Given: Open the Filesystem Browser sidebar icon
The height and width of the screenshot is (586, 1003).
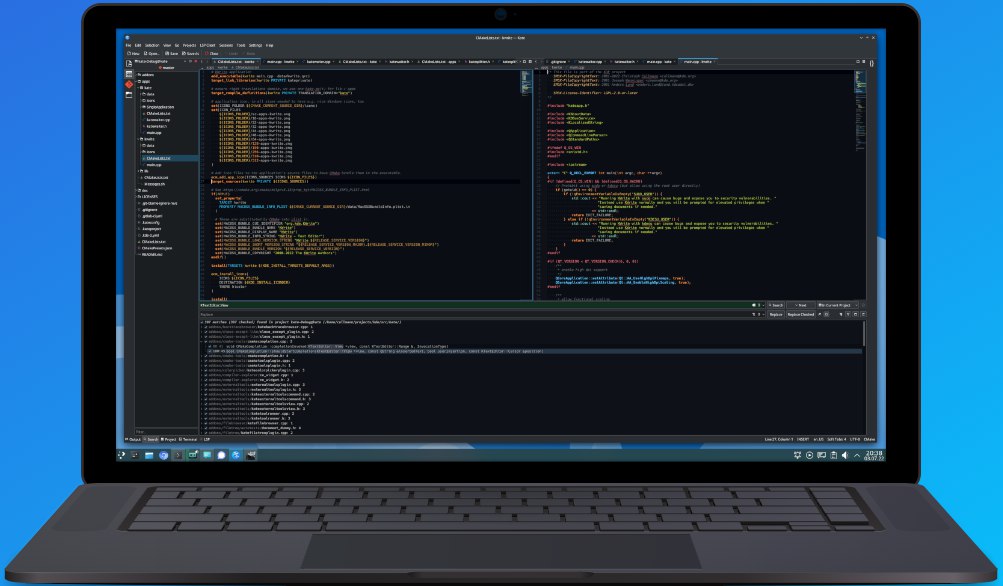Looking at the screenshot, I should click(128, 97).
